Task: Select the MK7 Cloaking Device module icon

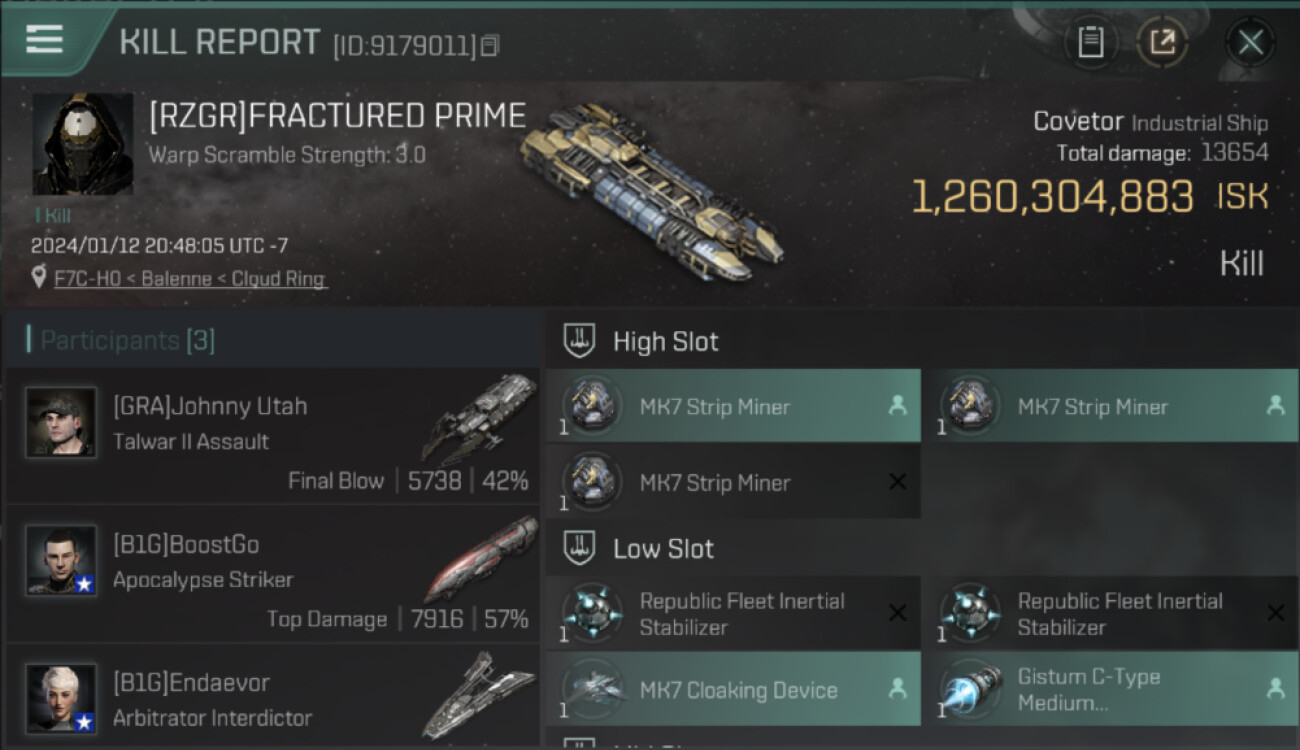Action: point(592,690)
